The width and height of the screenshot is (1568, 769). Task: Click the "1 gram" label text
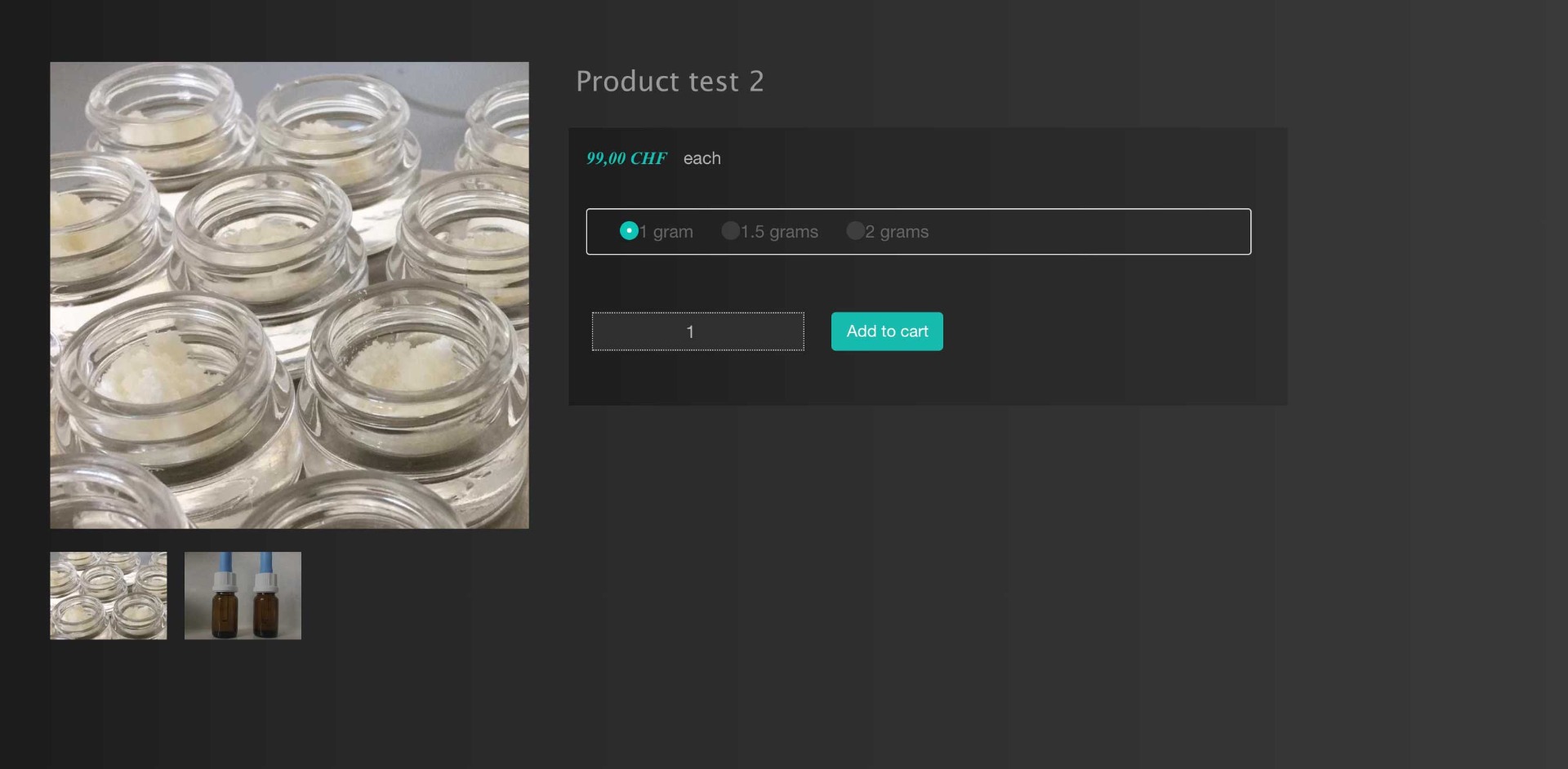(x=666, y=232)
